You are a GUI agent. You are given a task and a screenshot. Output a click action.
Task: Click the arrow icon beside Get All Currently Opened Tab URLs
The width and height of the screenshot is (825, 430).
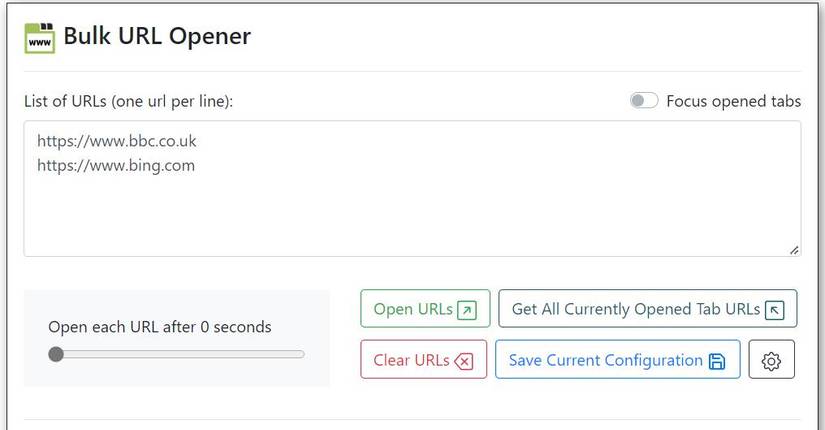tap(774, 310)
